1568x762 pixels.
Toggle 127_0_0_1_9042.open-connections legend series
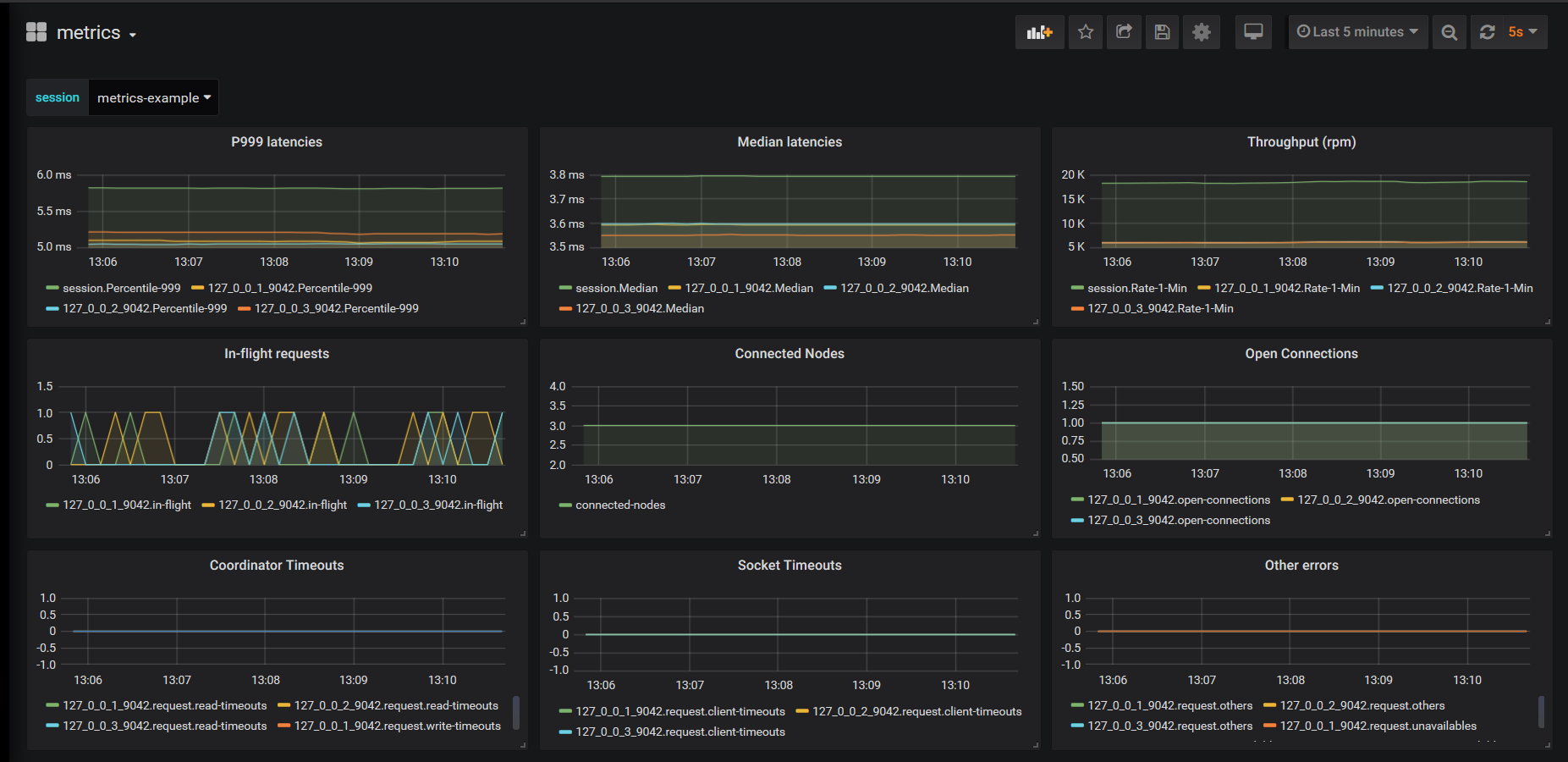[1178, 500]
